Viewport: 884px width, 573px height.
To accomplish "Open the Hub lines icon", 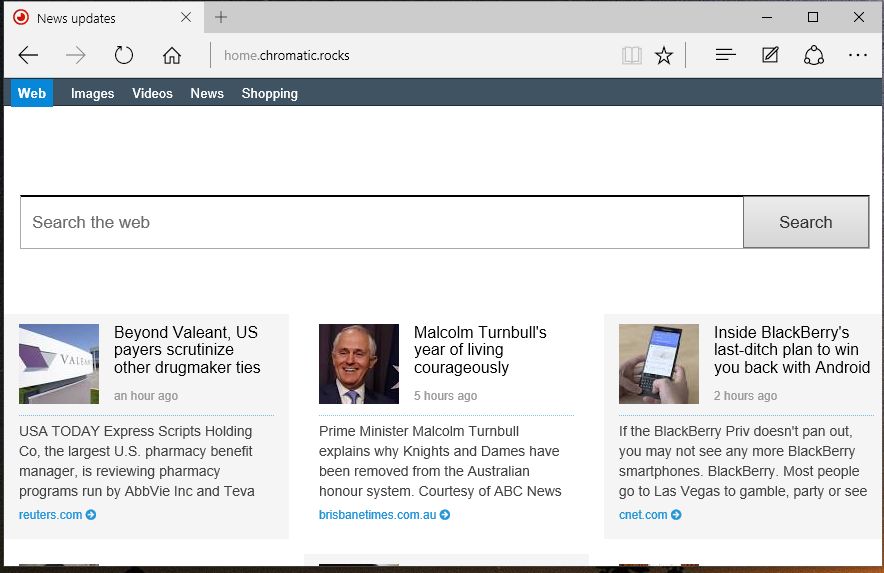I will tap(726, 55).
